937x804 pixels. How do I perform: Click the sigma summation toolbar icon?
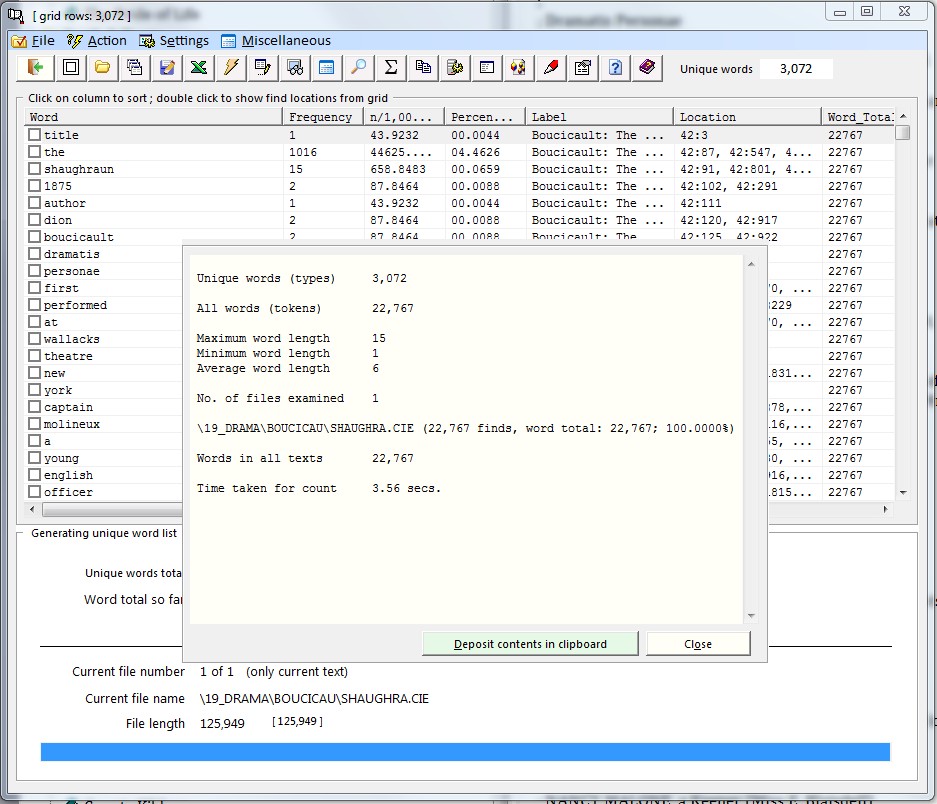391,68
